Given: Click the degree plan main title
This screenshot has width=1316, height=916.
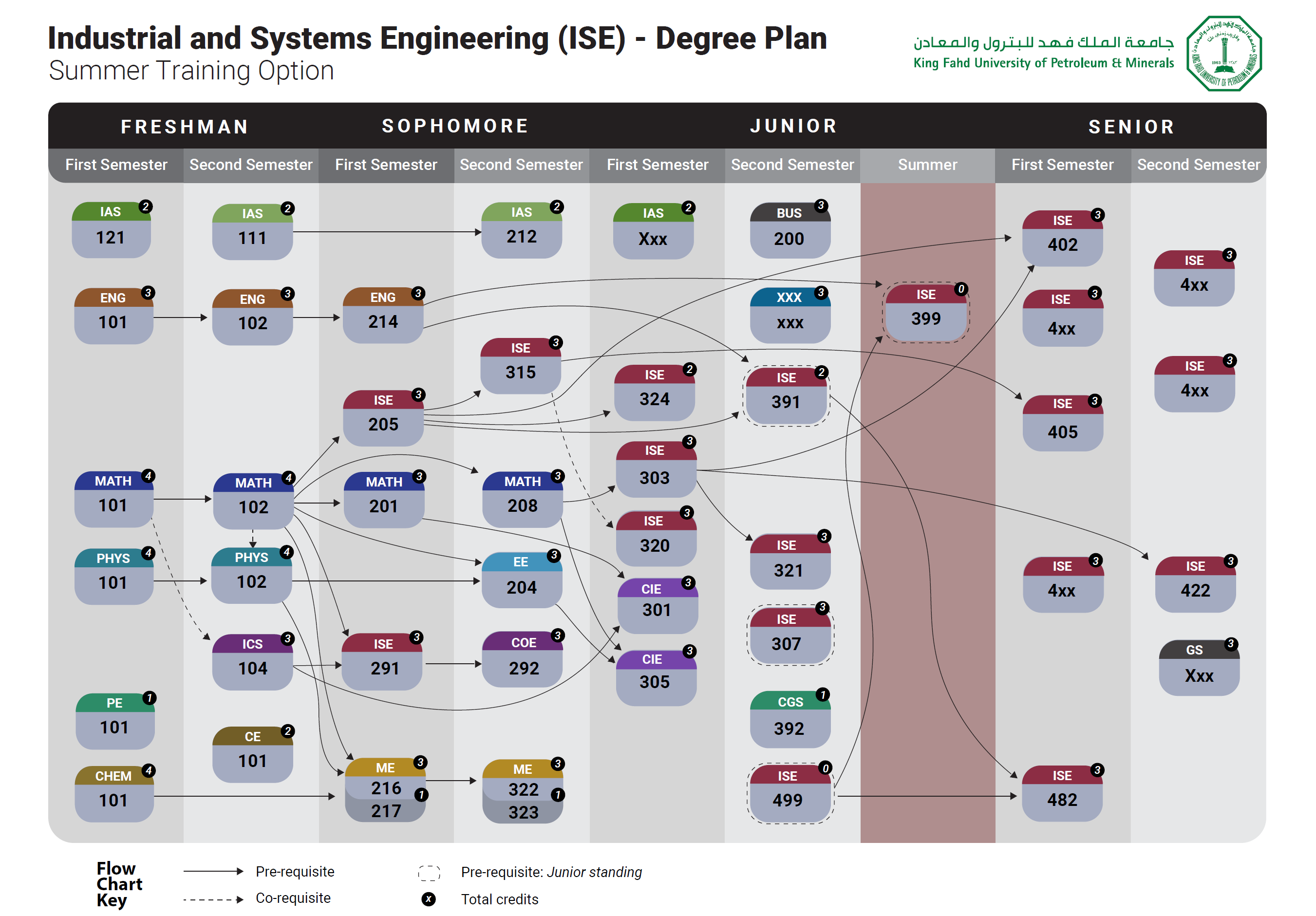Looking at the screenshot, I should (437, 38).
